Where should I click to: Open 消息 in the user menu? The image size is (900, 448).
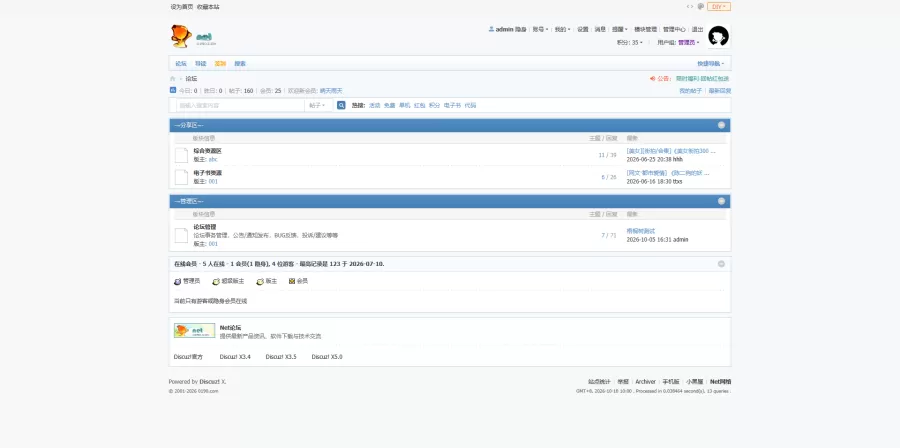600,29
